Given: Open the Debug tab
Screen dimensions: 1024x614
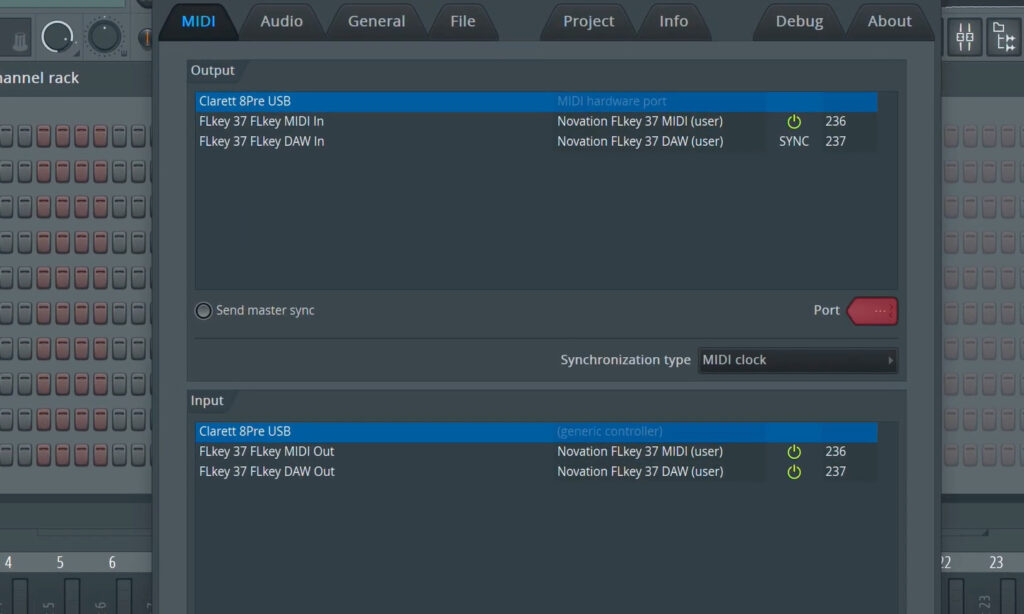Looking at the screenshot, I should [x=799, y=21].
